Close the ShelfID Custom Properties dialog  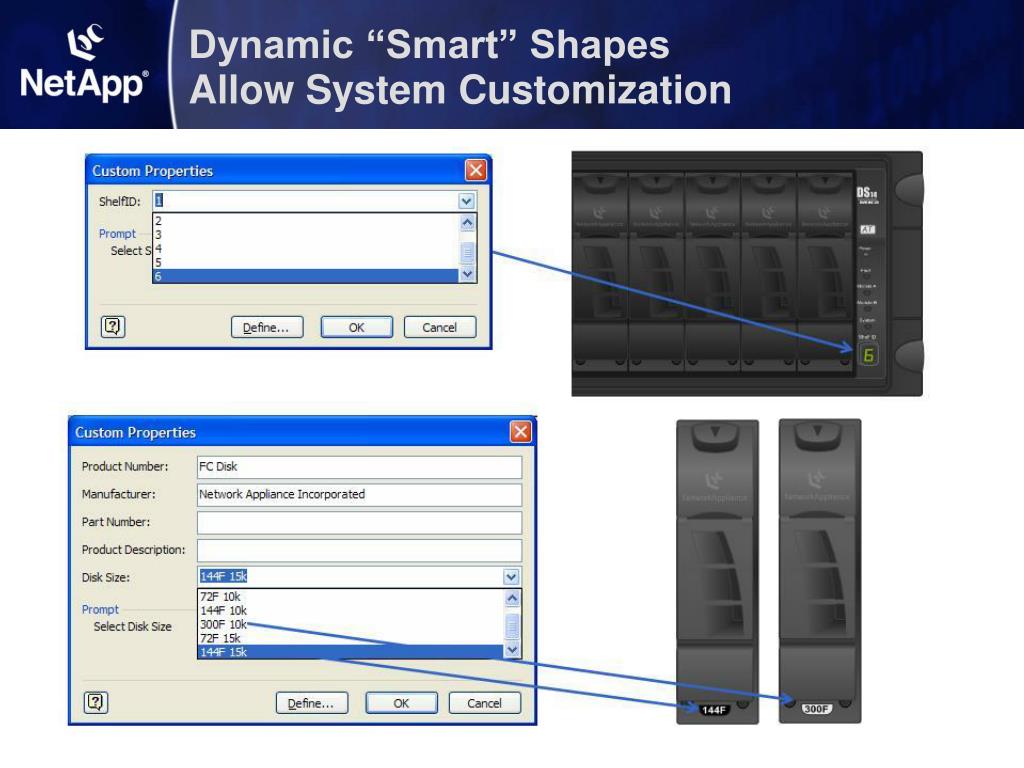pyautogui.click(x=475, y=170)
